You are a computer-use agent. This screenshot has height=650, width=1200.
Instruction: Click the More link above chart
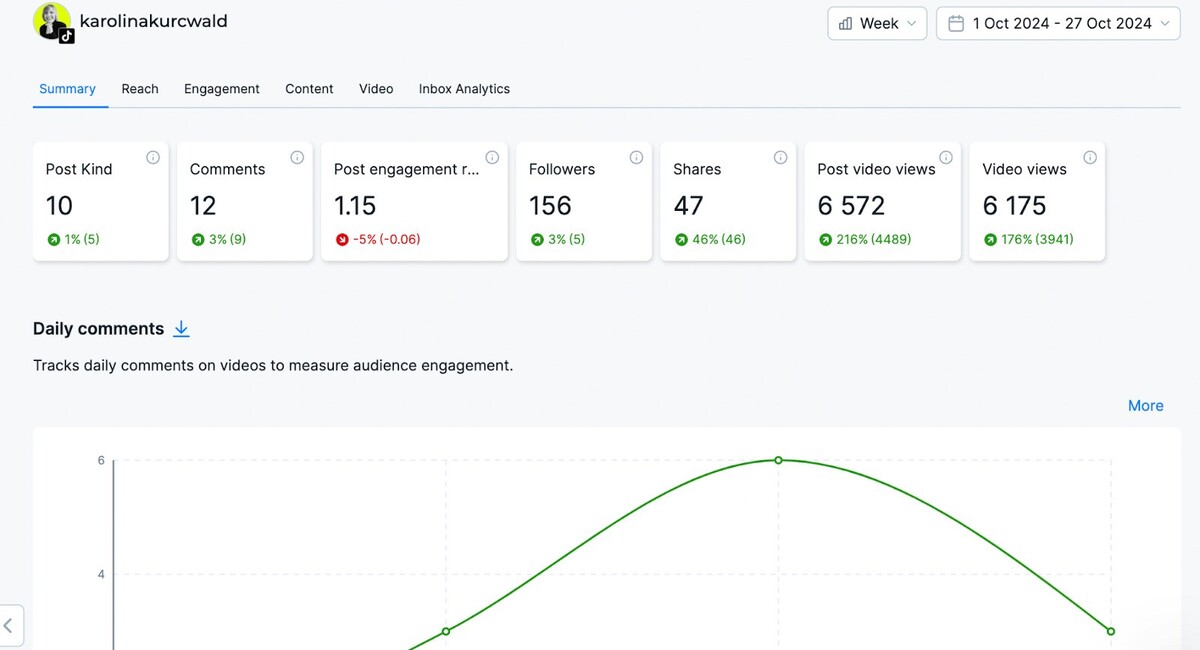[x=1145, y=406]
